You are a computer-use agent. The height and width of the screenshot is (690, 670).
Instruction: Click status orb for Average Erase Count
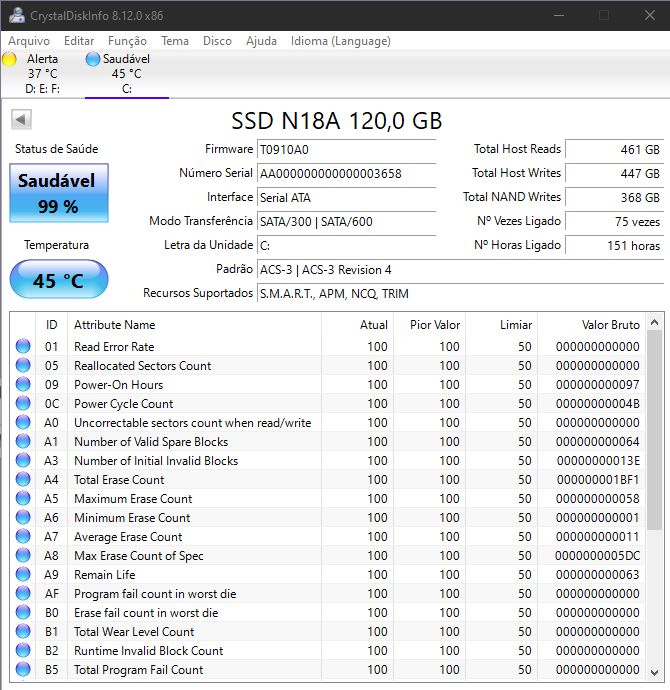[x=23, y=536]
